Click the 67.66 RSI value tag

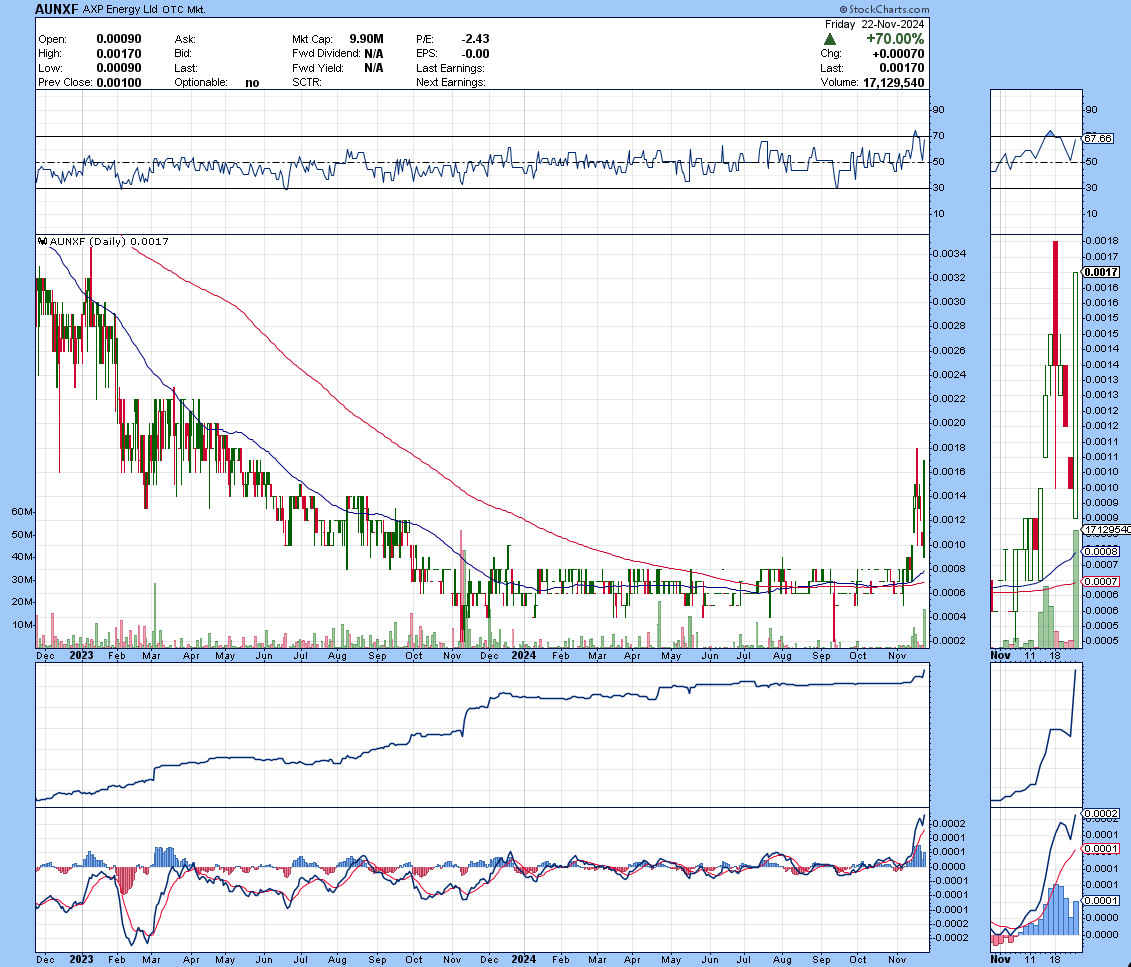(1098, 138)
